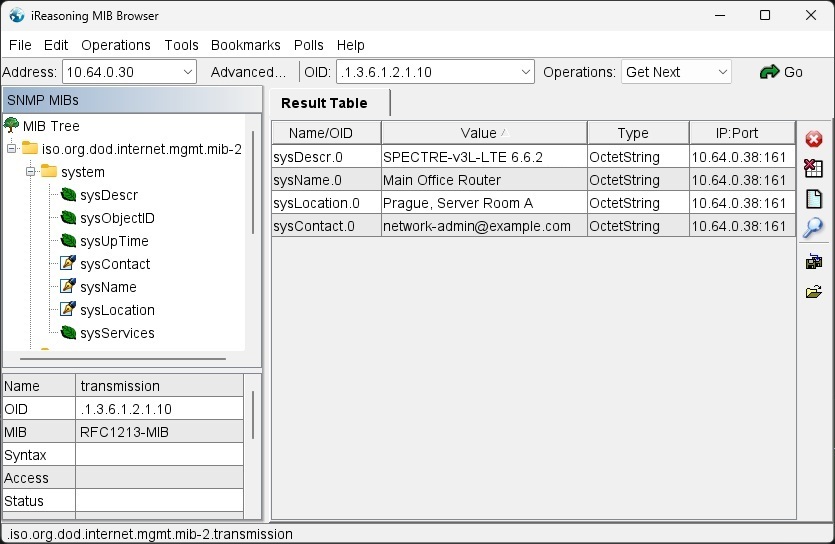Click the red stop operation icon

(x=813, y=139)
